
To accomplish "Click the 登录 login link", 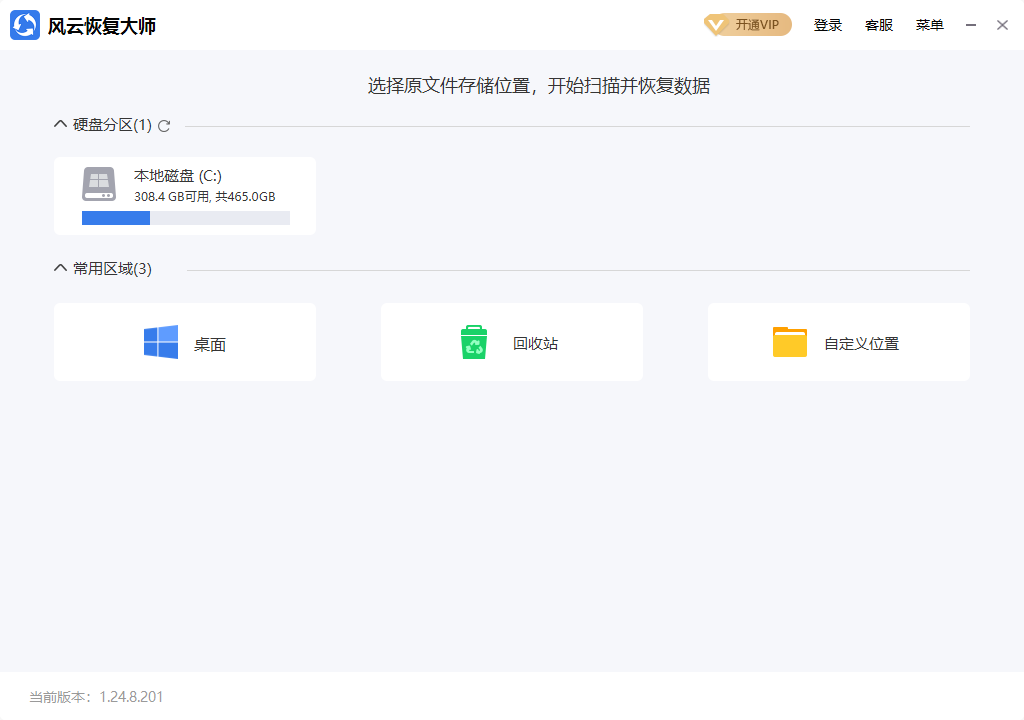I will coord(828,24).
